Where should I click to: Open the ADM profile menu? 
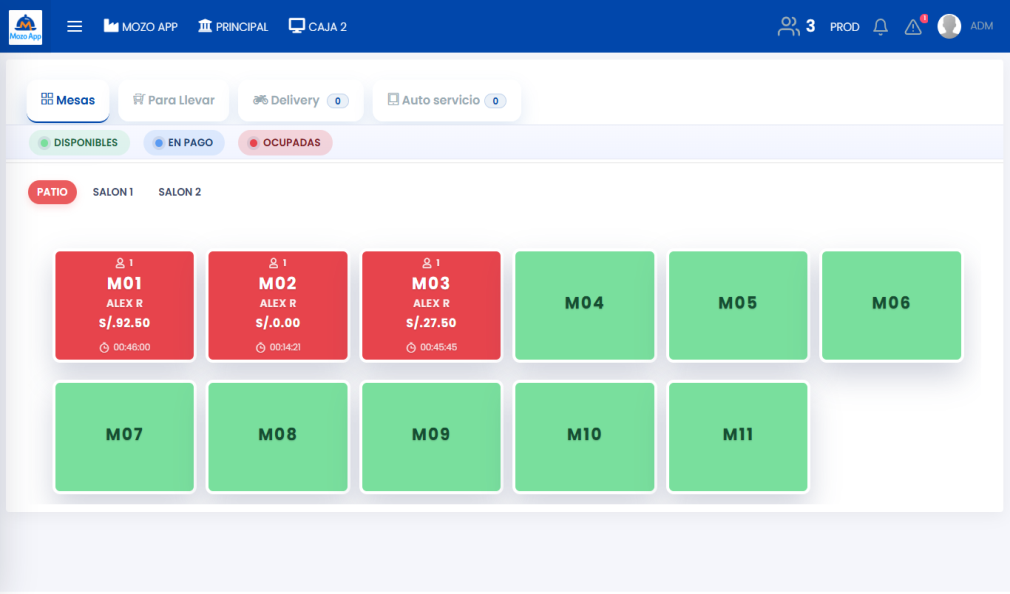click(949, 26)
